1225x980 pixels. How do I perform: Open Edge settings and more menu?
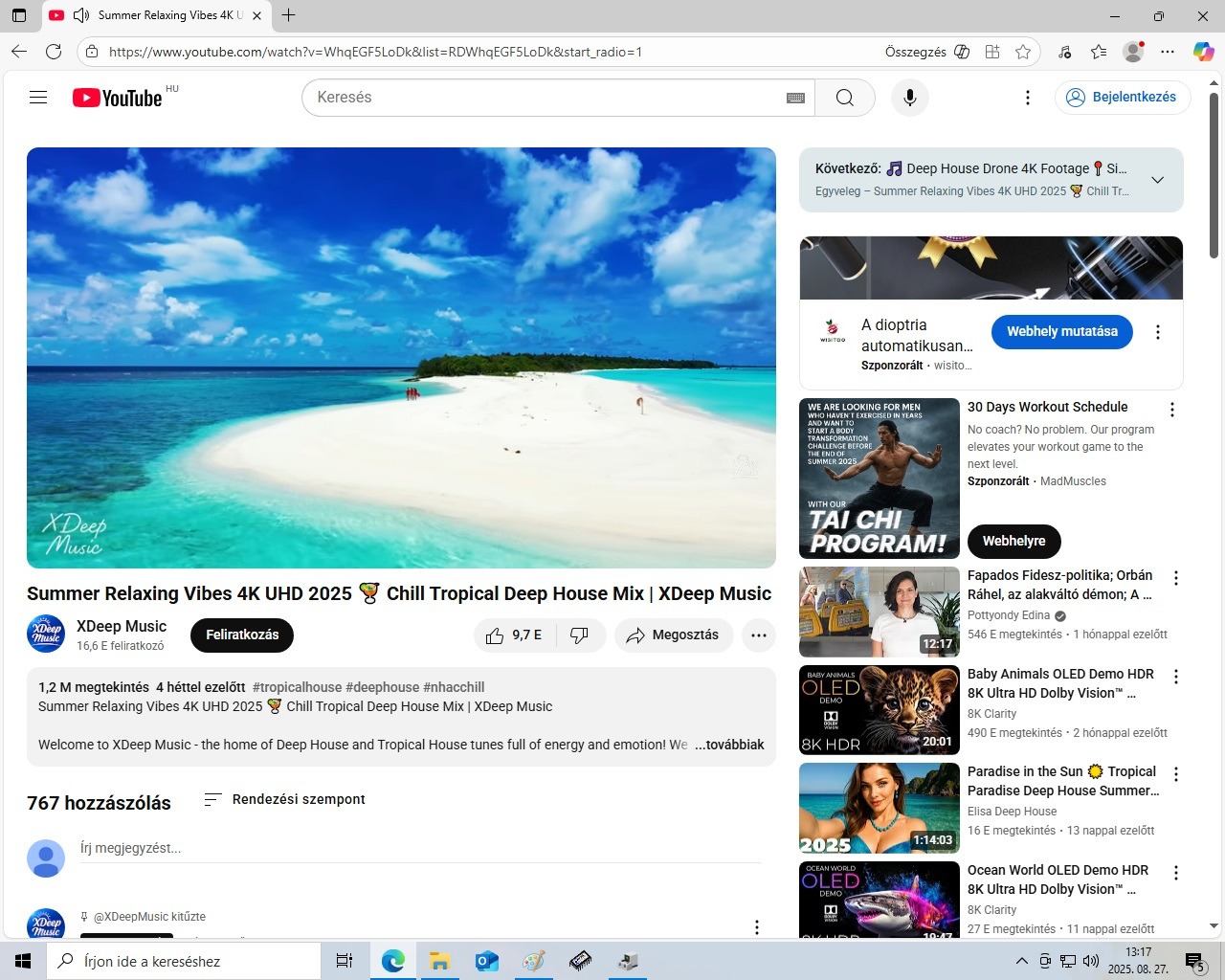point(1168,52)
